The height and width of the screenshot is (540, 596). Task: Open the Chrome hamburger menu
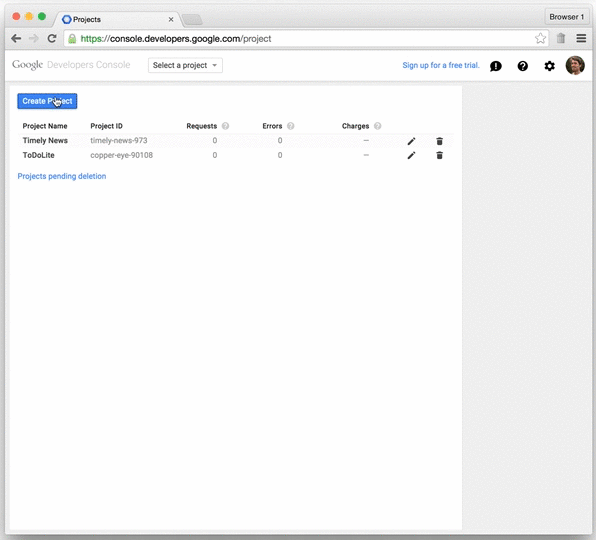pos(581,38)
